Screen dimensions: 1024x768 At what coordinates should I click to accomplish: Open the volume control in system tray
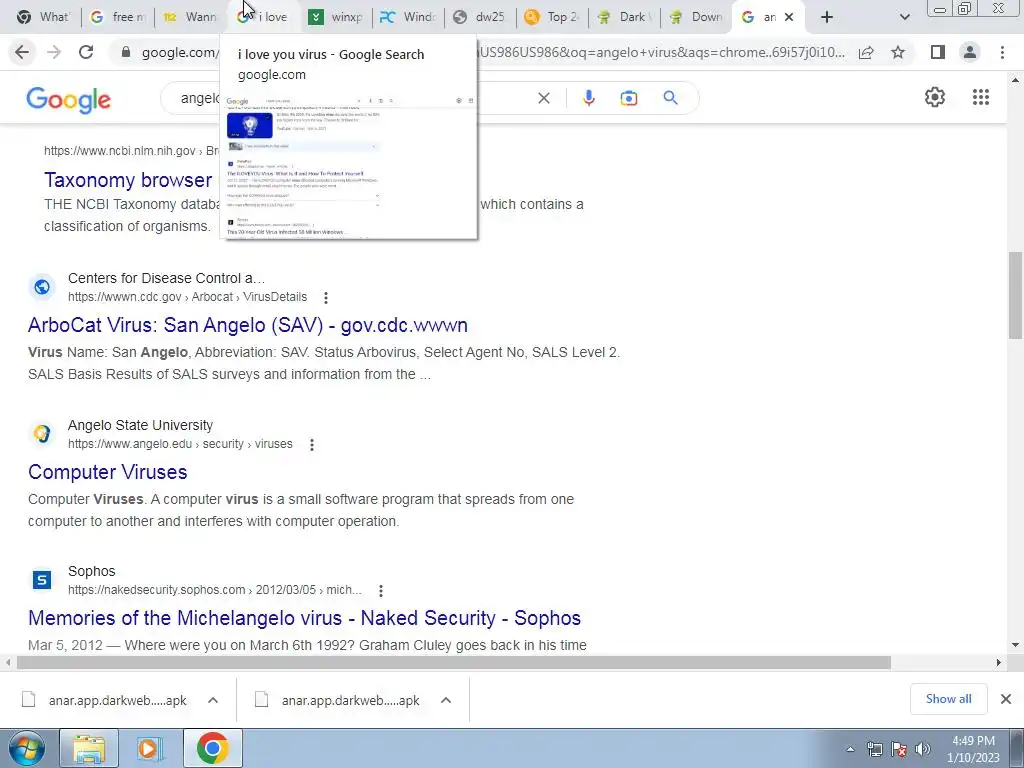coord(923,749)
